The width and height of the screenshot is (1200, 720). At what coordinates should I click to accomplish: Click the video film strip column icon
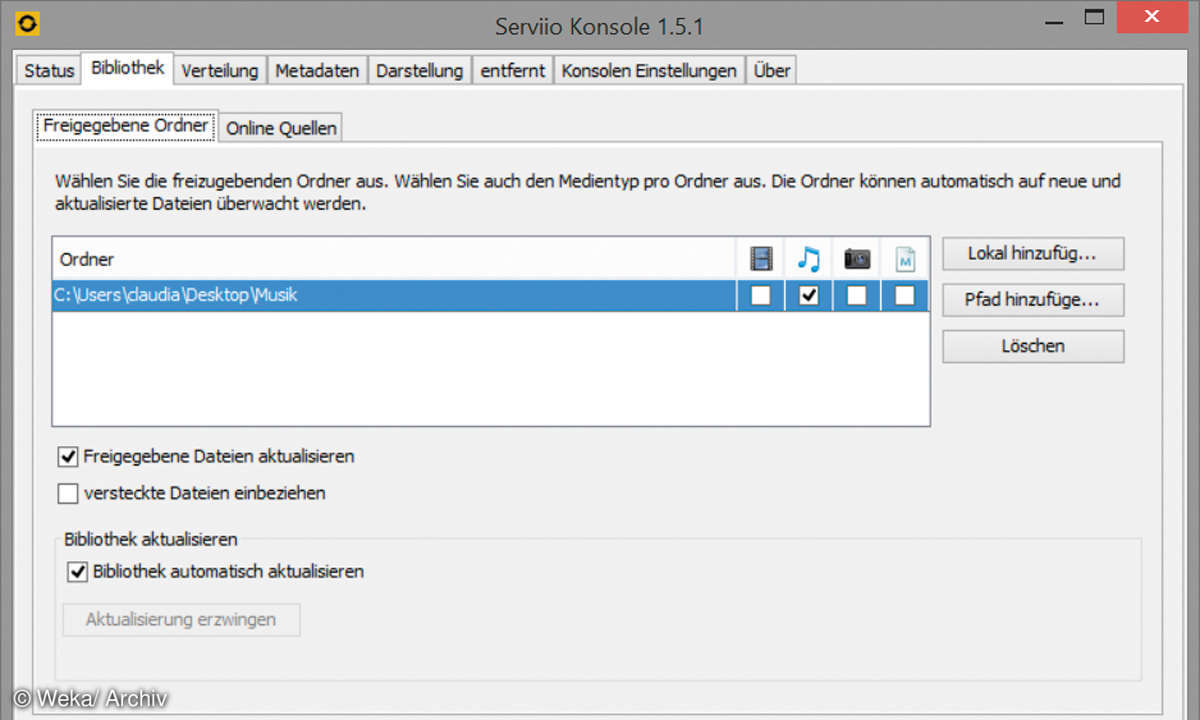click(761, 260)
